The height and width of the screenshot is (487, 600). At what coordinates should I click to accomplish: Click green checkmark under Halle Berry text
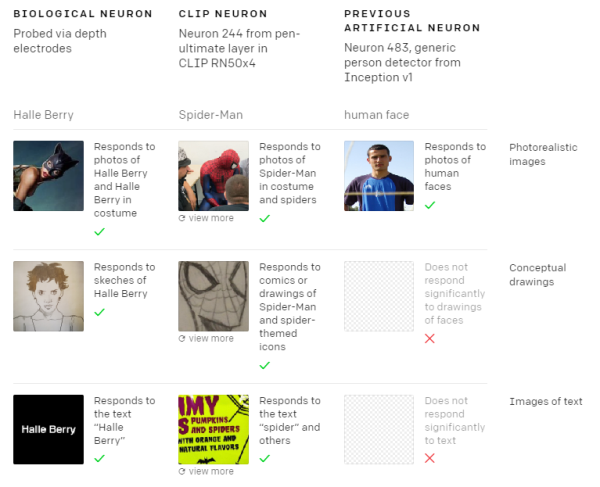tap(100, 458)
